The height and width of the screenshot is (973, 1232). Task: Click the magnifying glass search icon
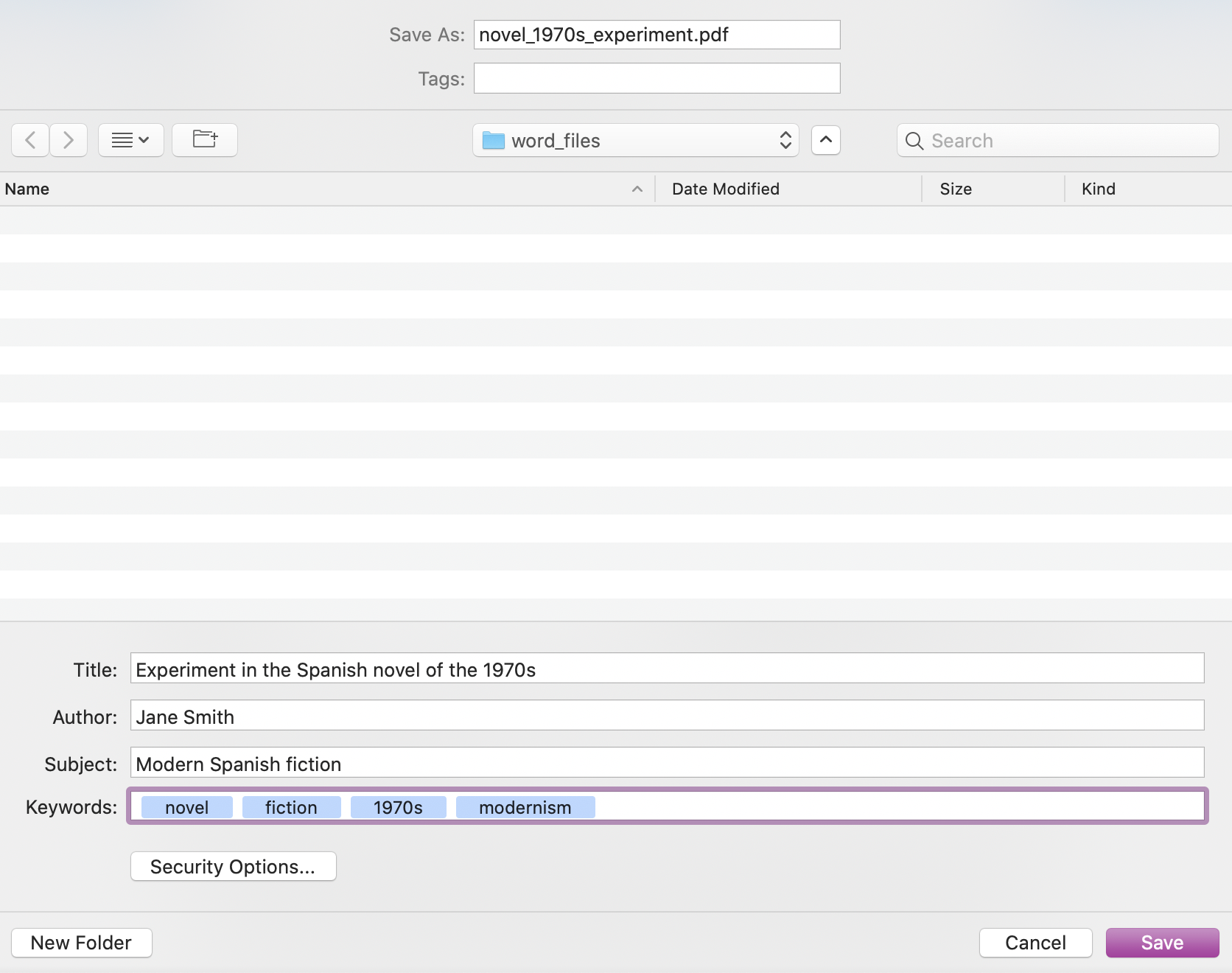coord(914,141)
